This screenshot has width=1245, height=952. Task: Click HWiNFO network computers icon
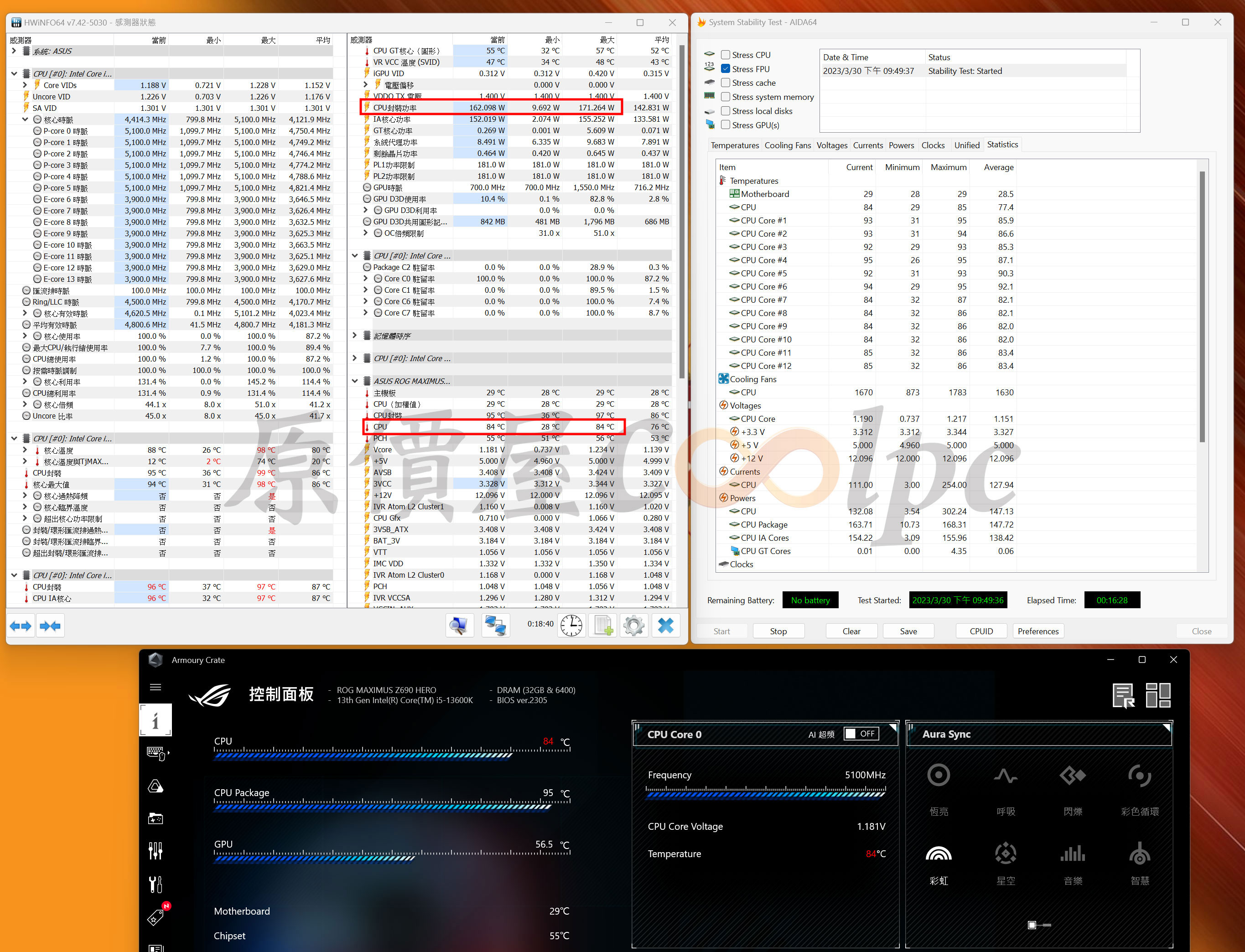[x=495, y=626]
